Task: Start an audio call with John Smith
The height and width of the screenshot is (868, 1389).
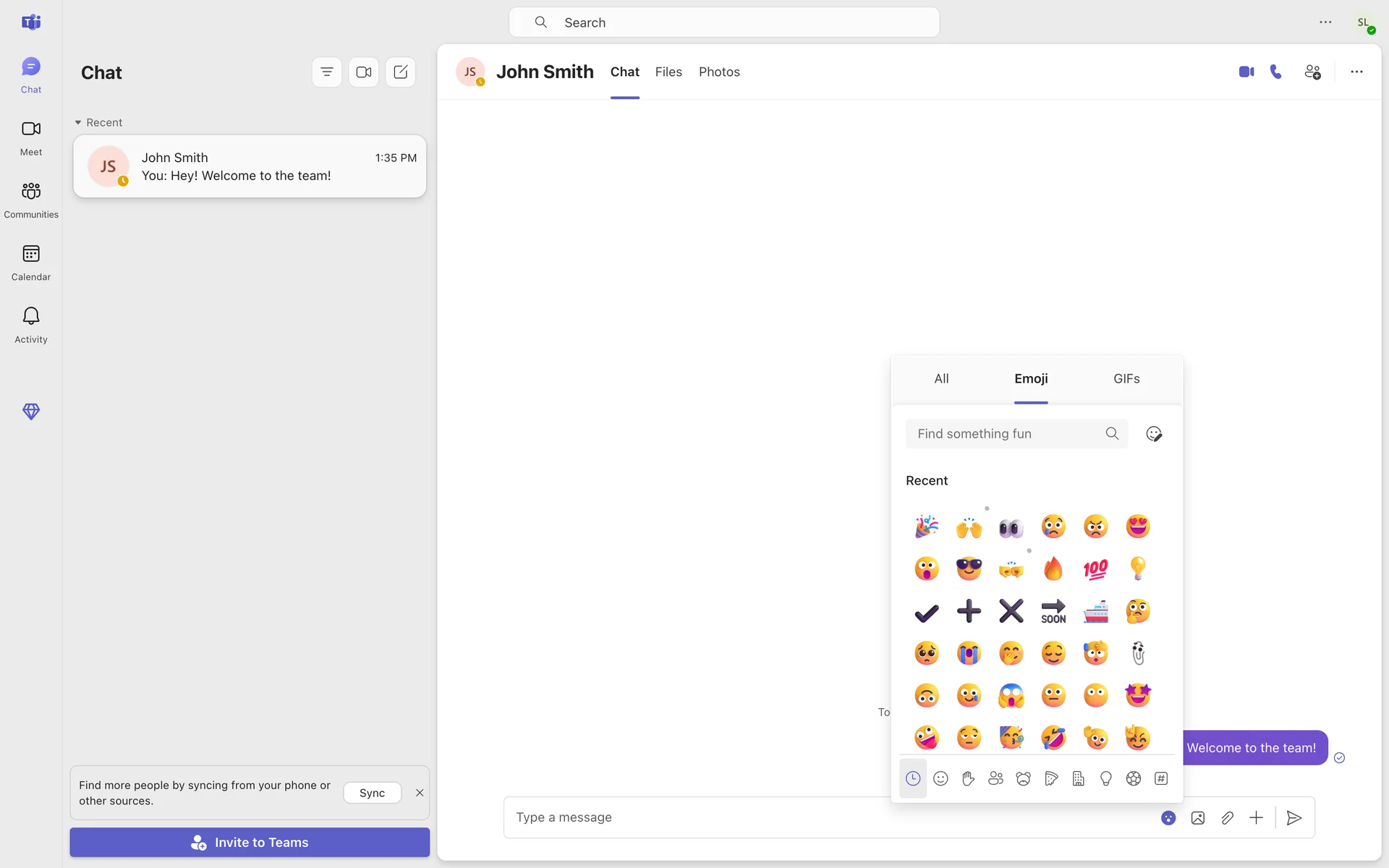Action: 1276,72
